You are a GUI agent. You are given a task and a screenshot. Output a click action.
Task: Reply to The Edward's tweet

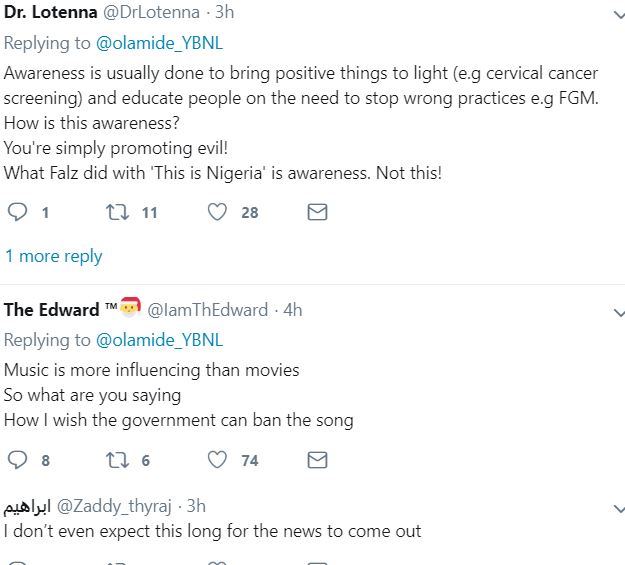point(17,460)
